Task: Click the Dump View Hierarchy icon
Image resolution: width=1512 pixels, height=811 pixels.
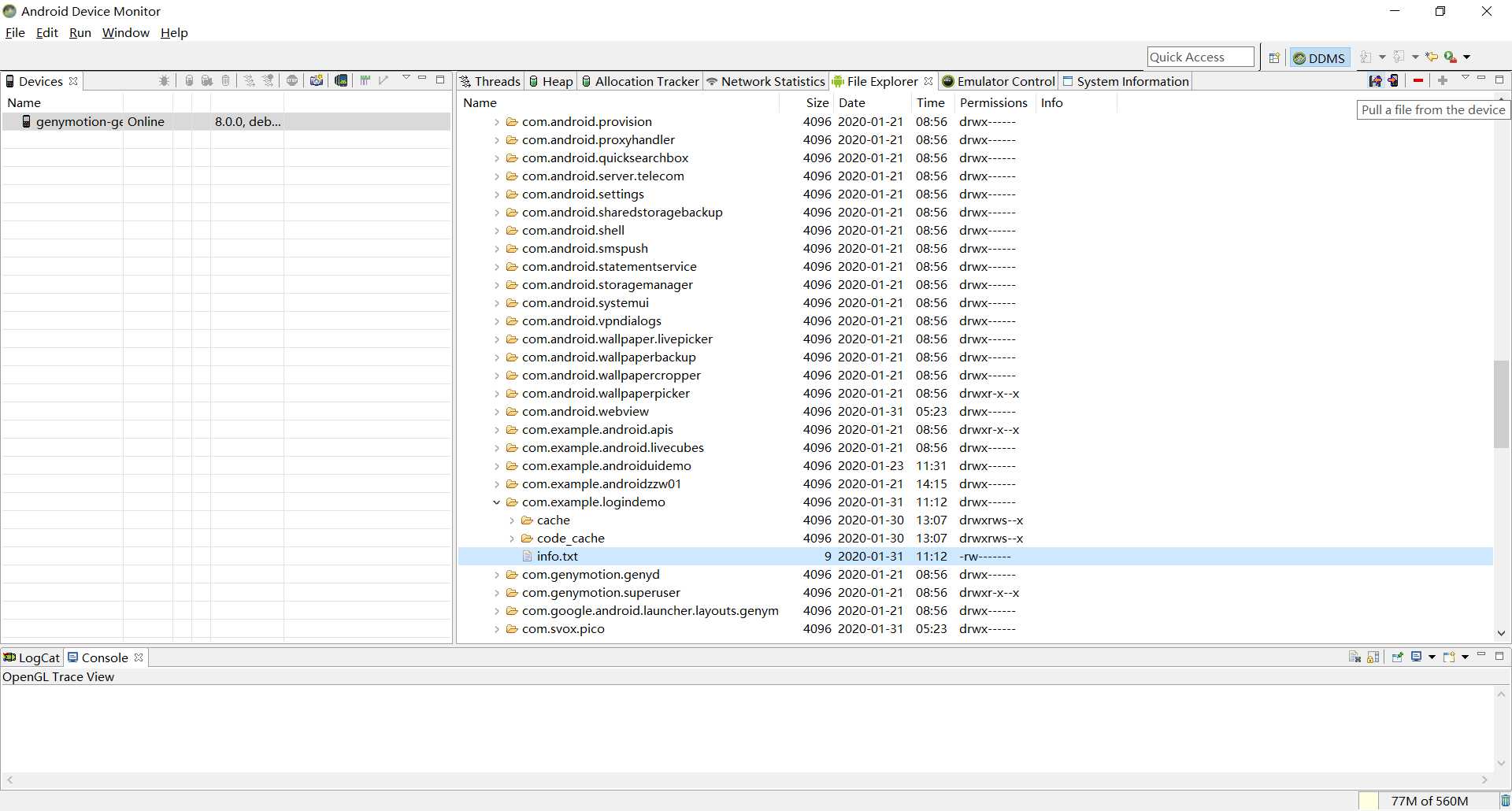Action: point(341,80)
